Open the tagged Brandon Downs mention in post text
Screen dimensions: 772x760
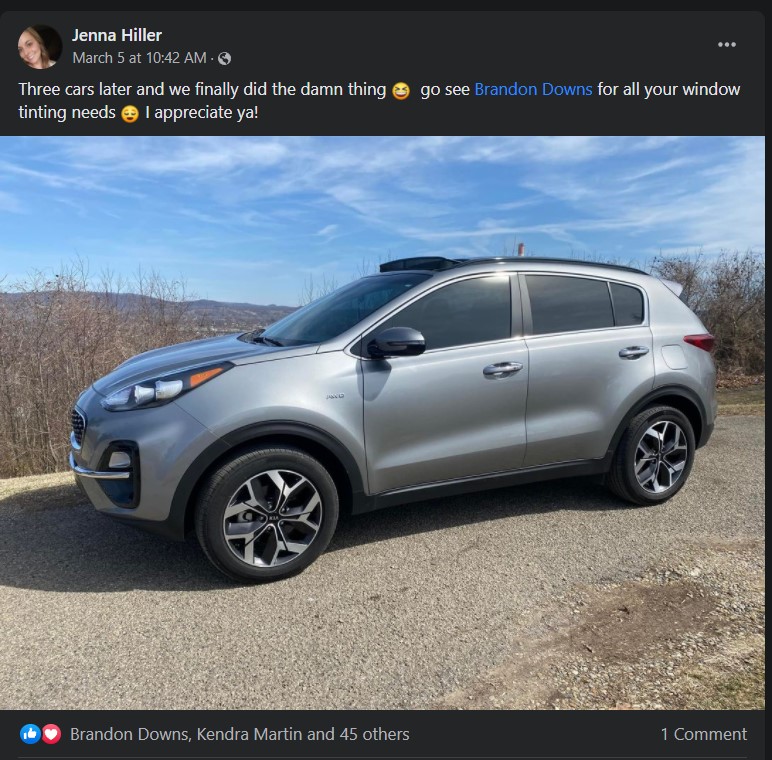pos(533,90)
